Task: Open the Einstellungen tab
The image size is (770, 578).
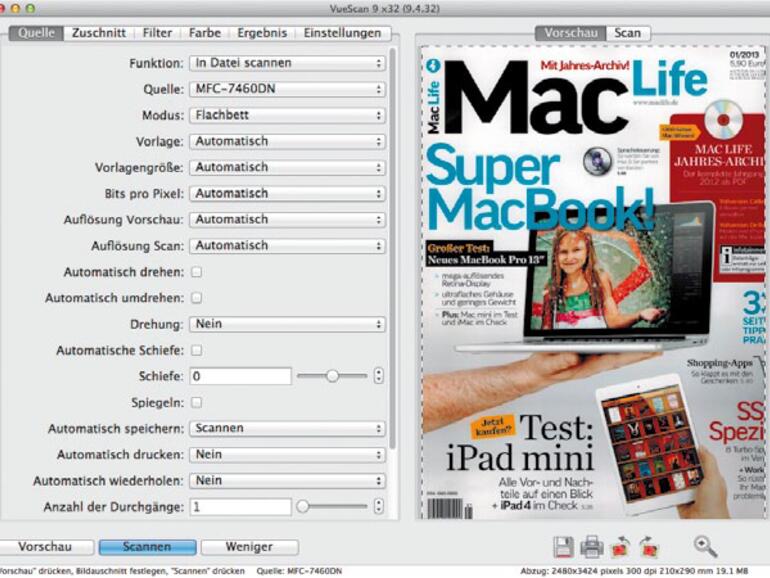Action: pyautogui.click(x=342, y=33)
